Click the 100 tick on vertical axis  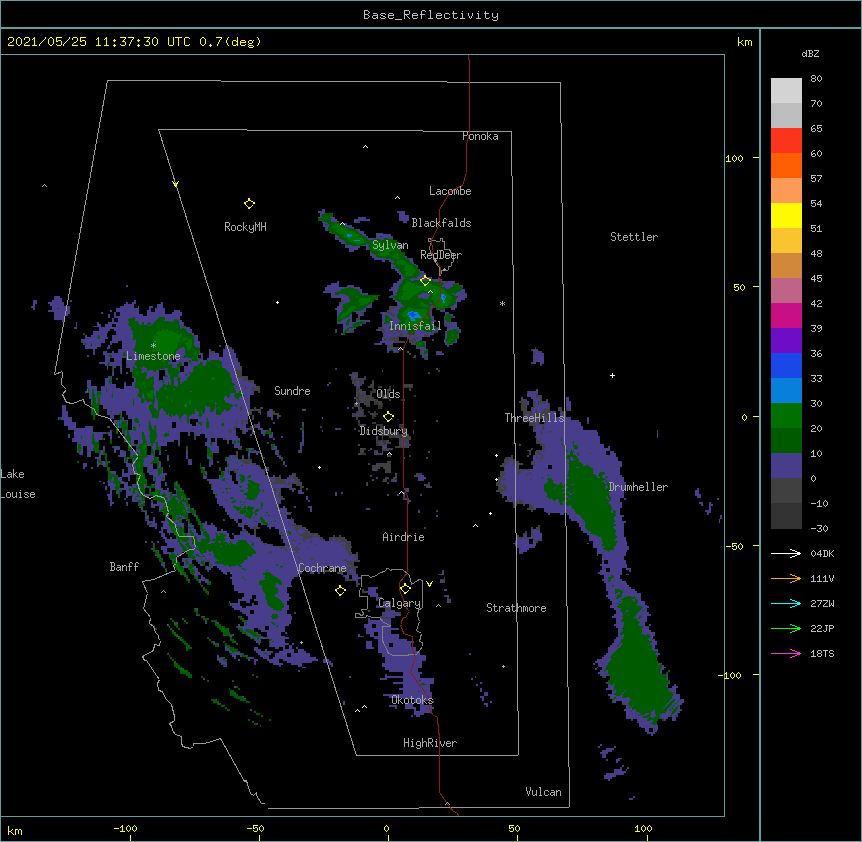734,158
